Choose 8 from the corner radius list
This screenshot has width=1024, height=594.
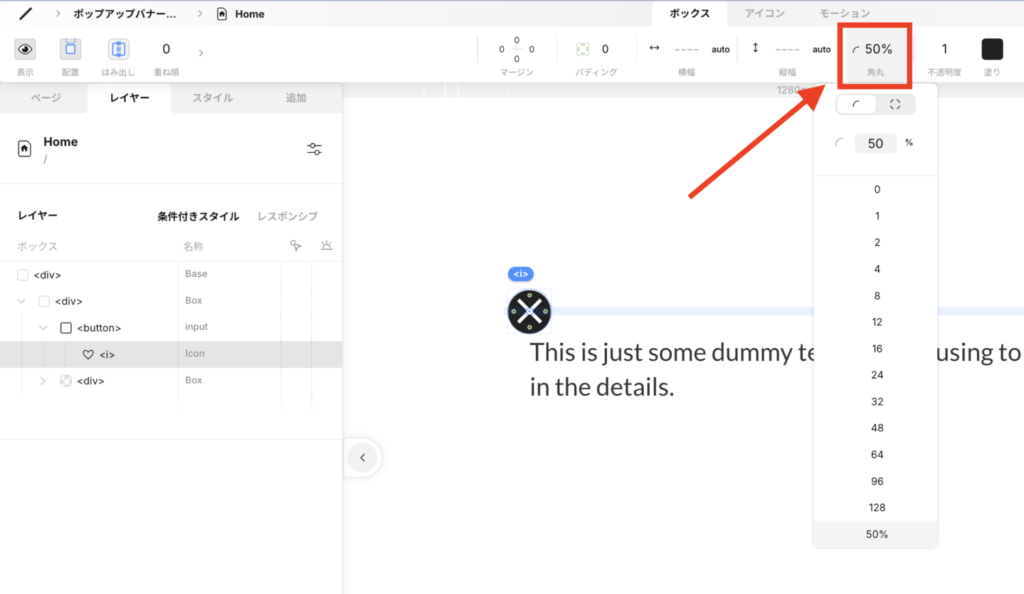click(x=876, y=296)
